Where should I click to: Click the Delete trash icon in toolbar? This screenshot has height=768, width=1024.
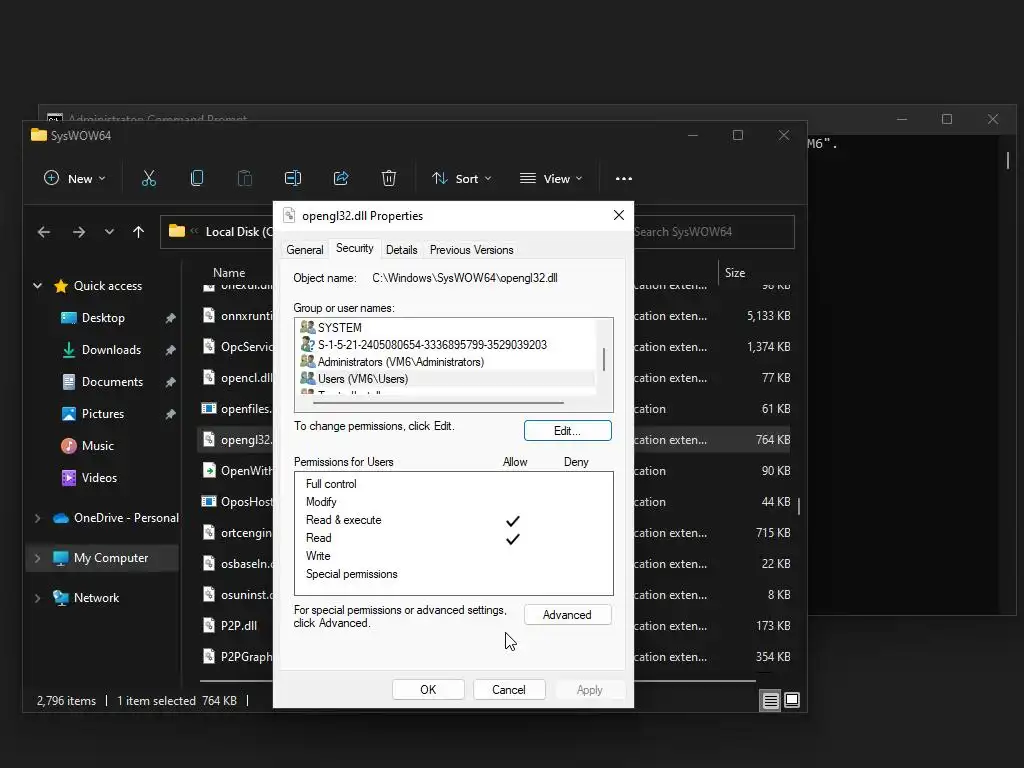coord(389,178)
